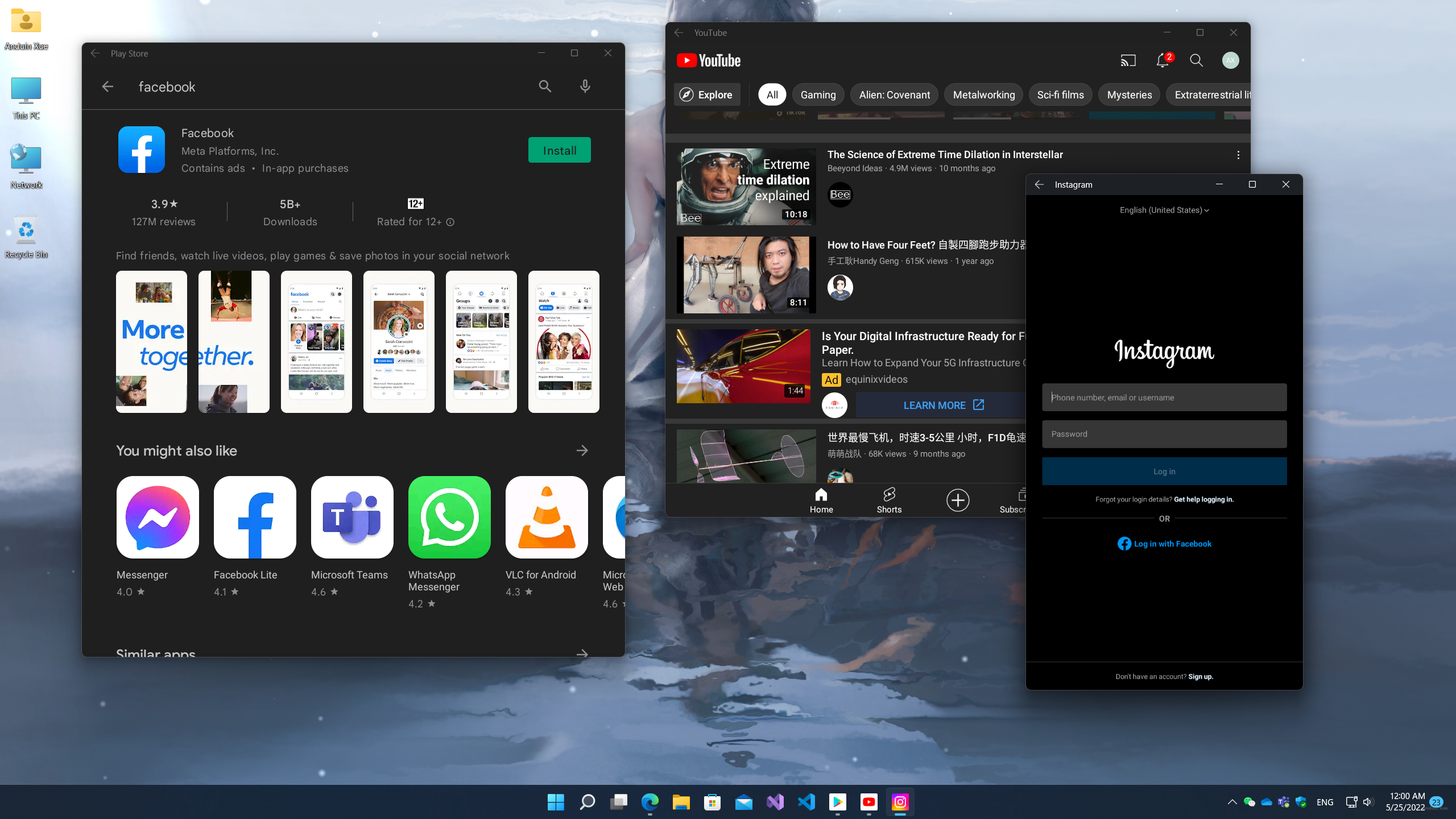This screenshot has height=819, width=1456.
Task: Select the All filter chip in YouTube
Action: [772, 94]
